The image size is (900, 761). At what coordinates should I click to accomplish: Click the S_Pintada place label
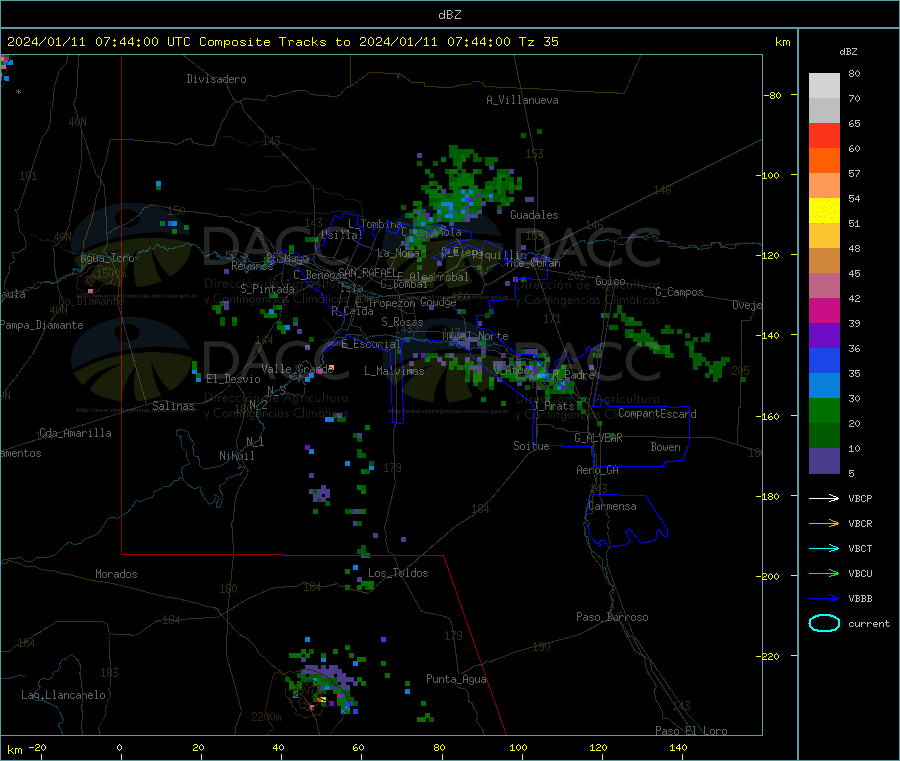267,289
